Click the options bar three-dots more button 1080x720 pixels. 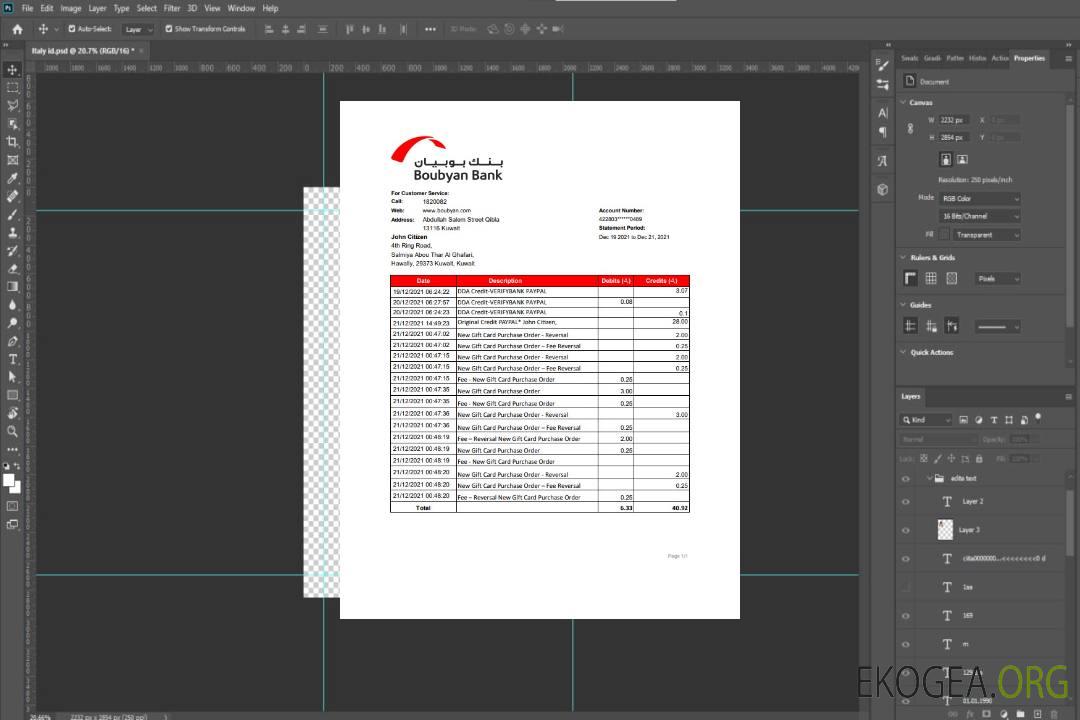click(x=430, y=29)
